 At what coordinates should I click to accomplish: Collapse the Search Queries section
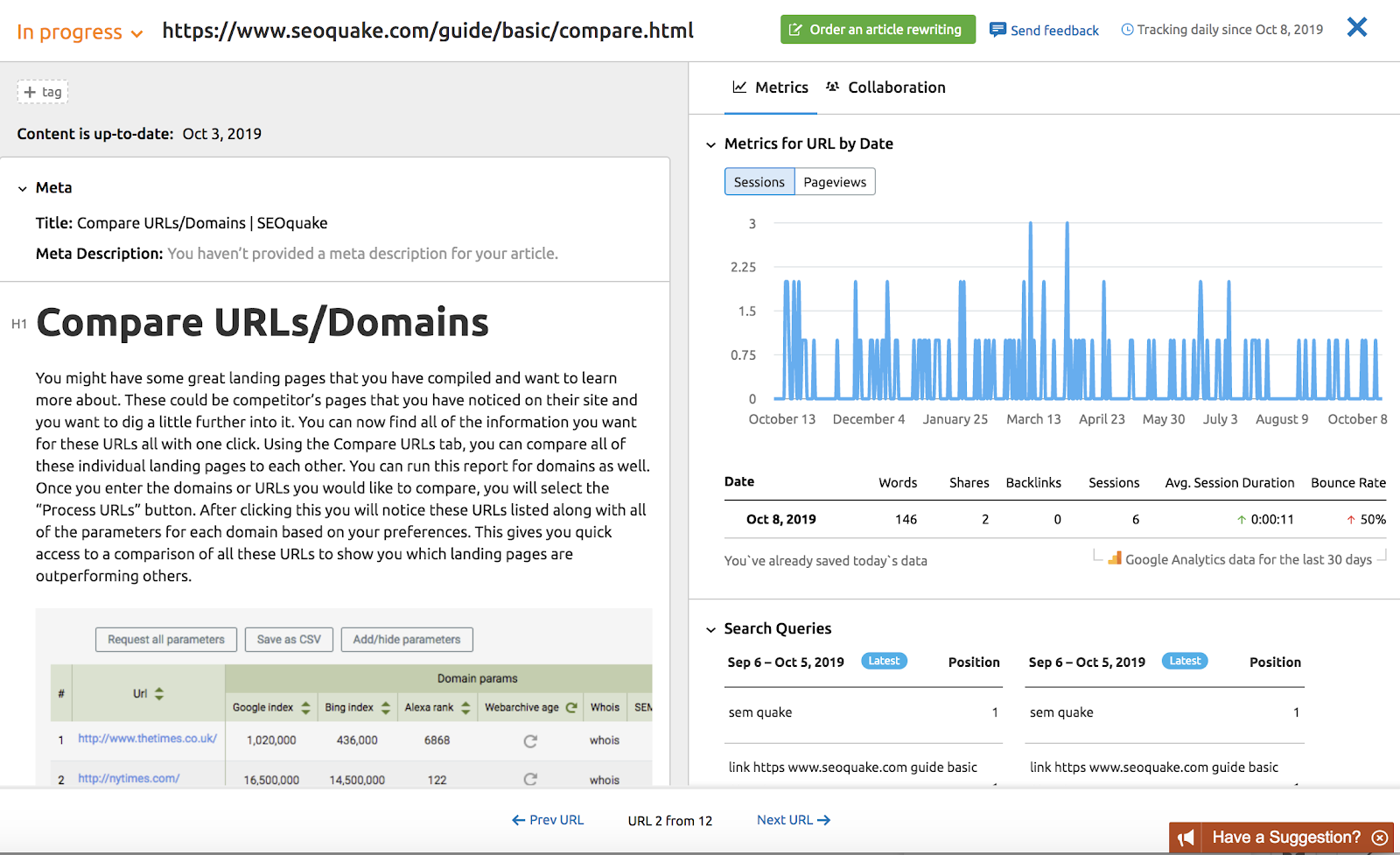(x=710, y=629)
